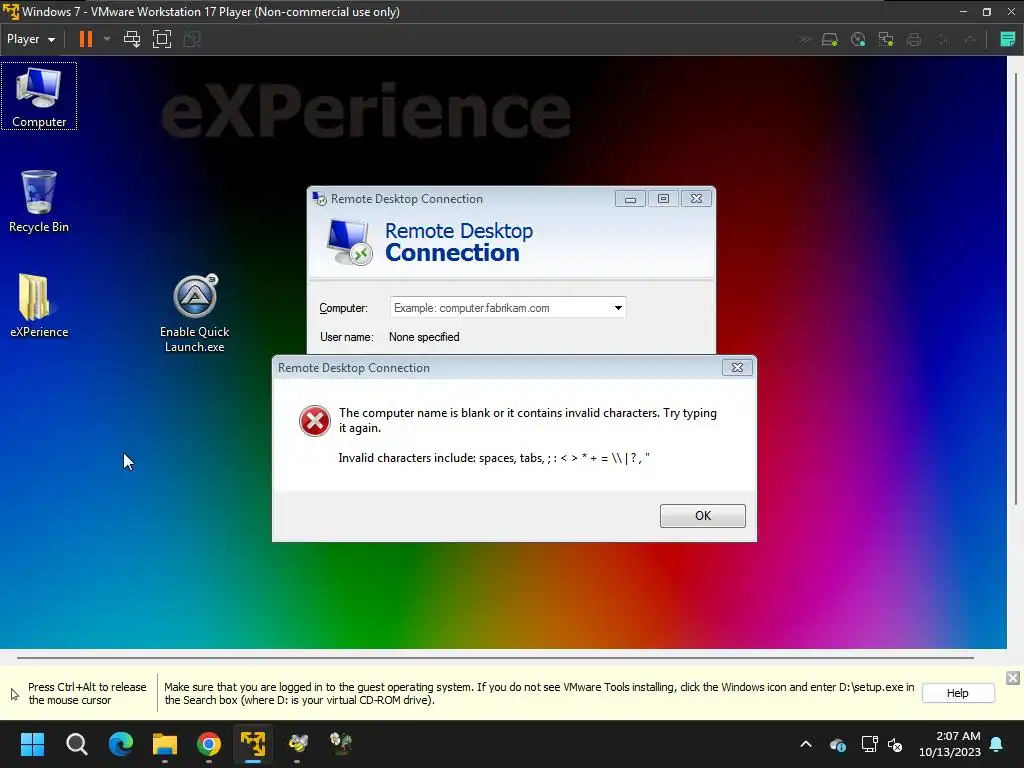This screenshot has height=768, width=1024.
Task: Click the network adapter device icon
Action: 886,40
